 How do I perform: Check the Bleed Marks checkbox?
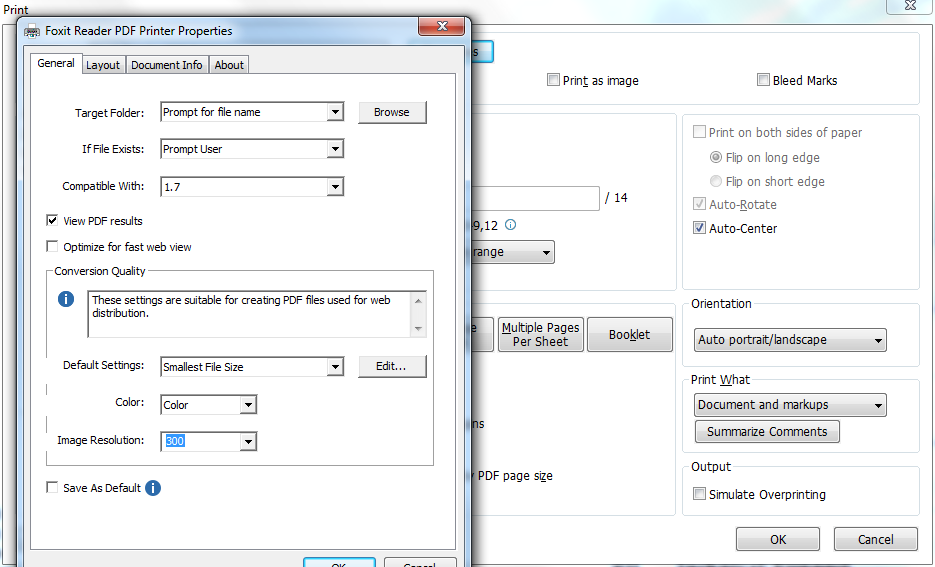tap(763, 81)
